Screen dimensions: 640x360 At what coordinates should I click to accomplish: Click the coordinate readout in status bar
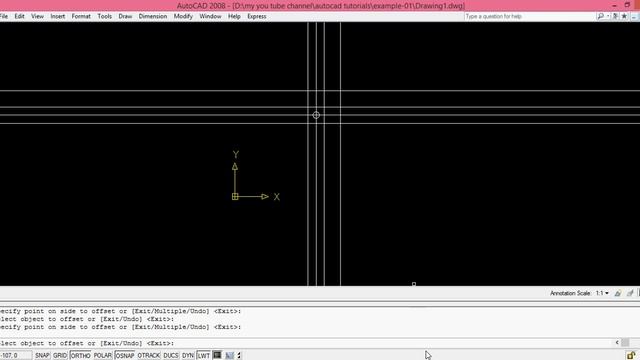tap(16, 356)
